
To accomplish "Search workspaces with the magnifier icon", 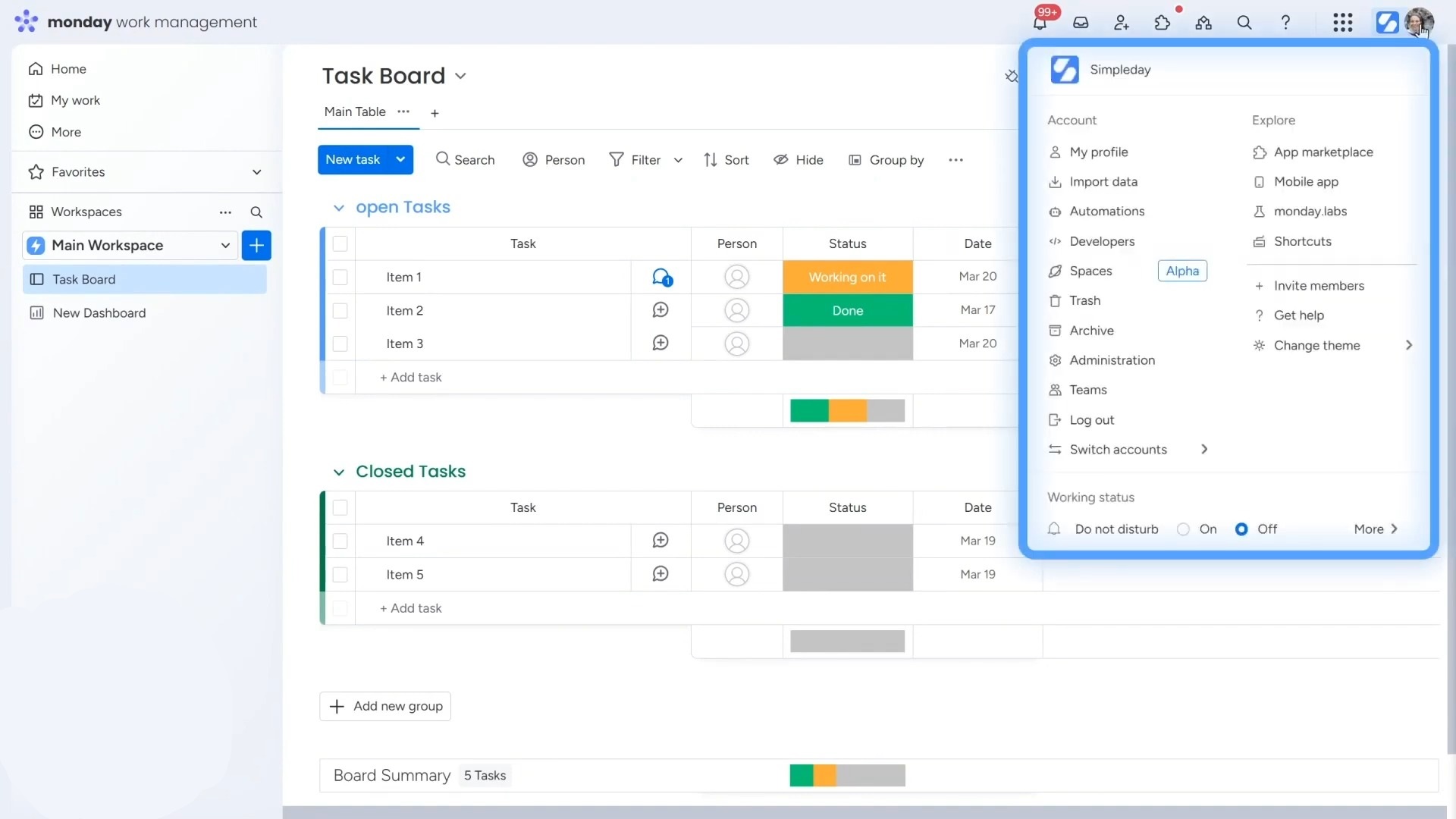I will pos(256,212).
